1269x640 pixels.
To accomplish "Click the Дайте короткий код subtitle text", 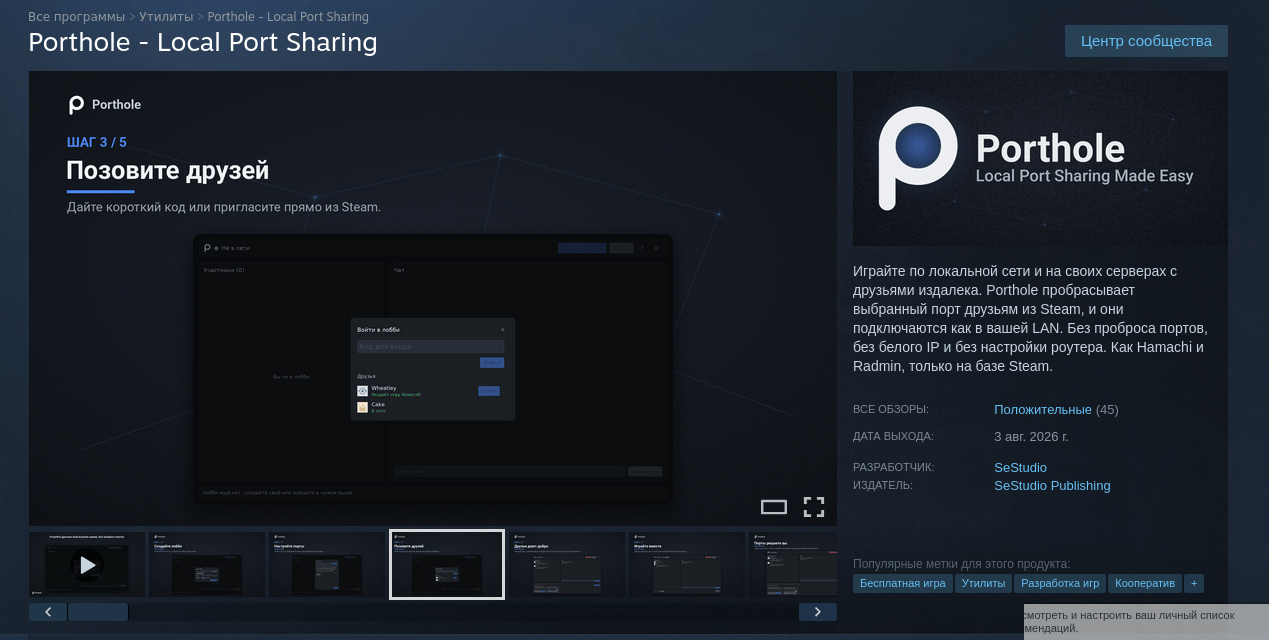I will [x=224, y=207].
